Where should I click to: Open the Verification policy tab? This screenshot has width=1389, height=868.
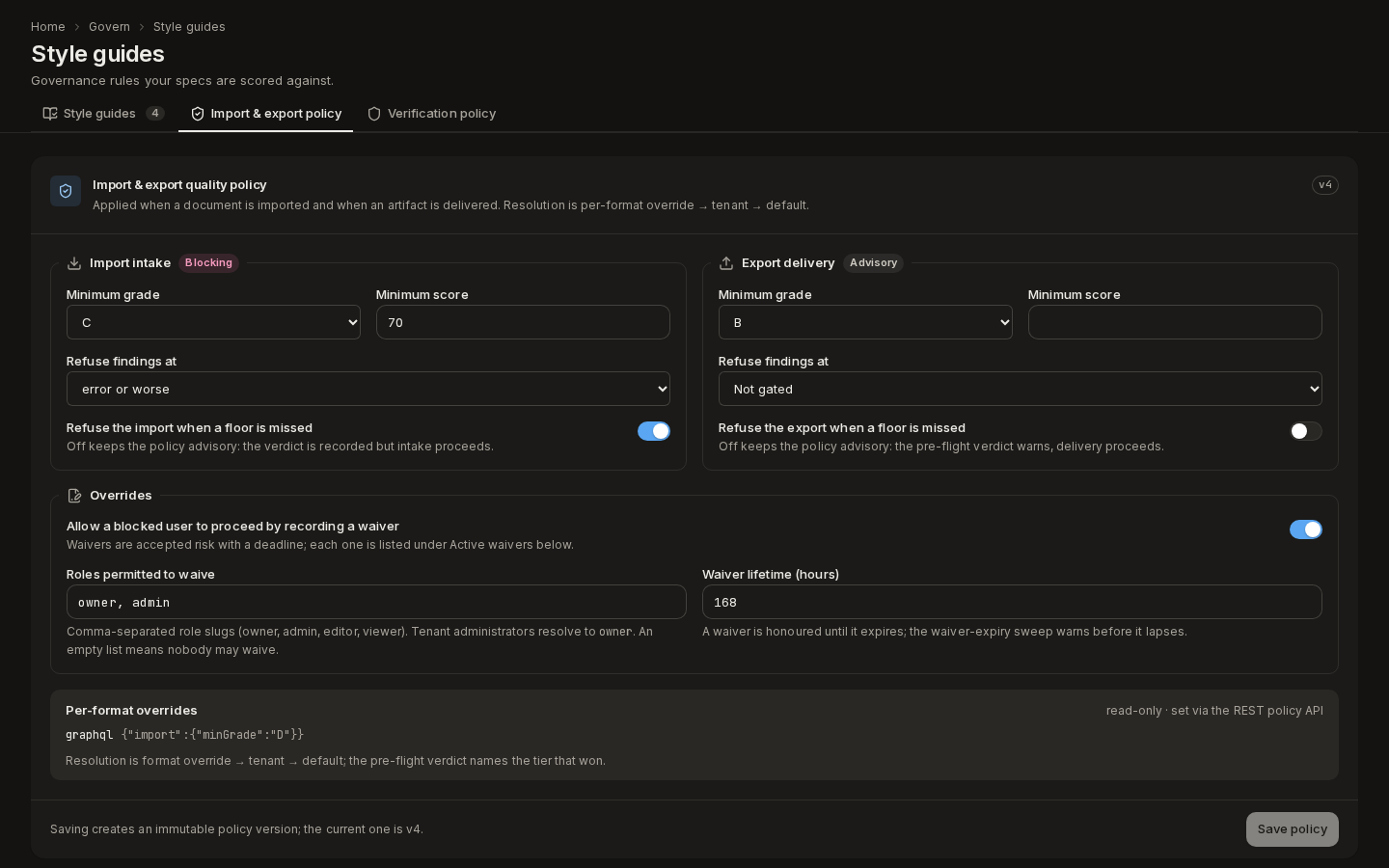point(431,114)
